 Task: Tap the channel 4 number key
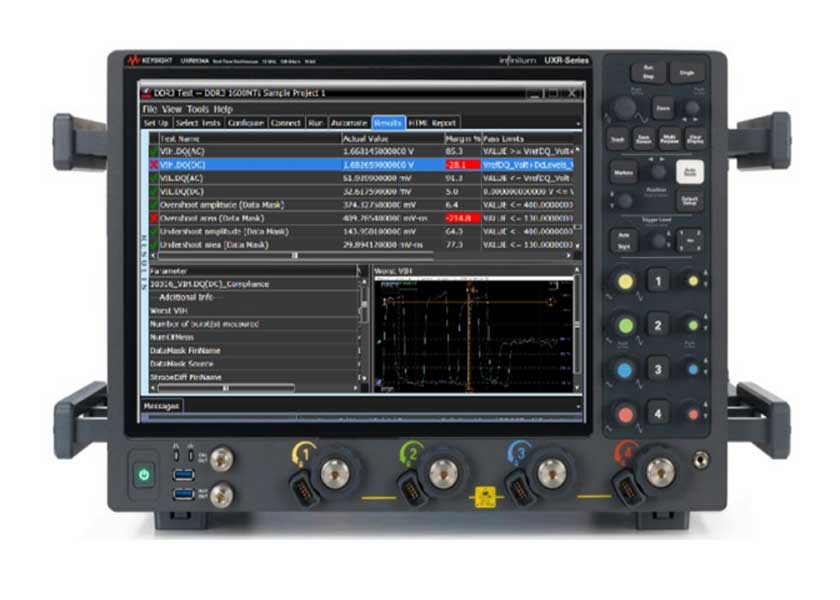(658, 414)
